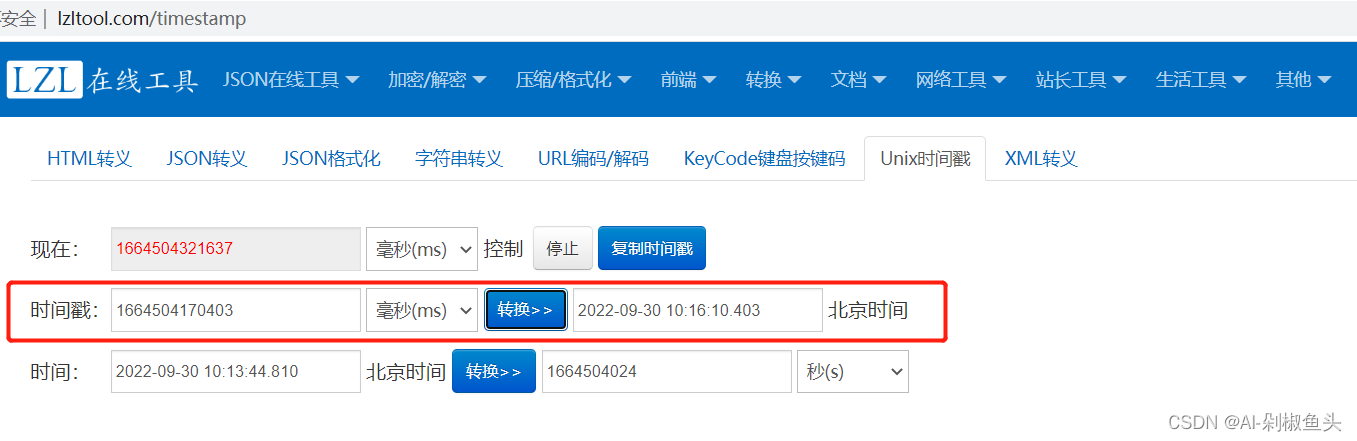Open the 生活工具 menu
Viewport: 1357px width, 441px height.
pos(1201,80)
